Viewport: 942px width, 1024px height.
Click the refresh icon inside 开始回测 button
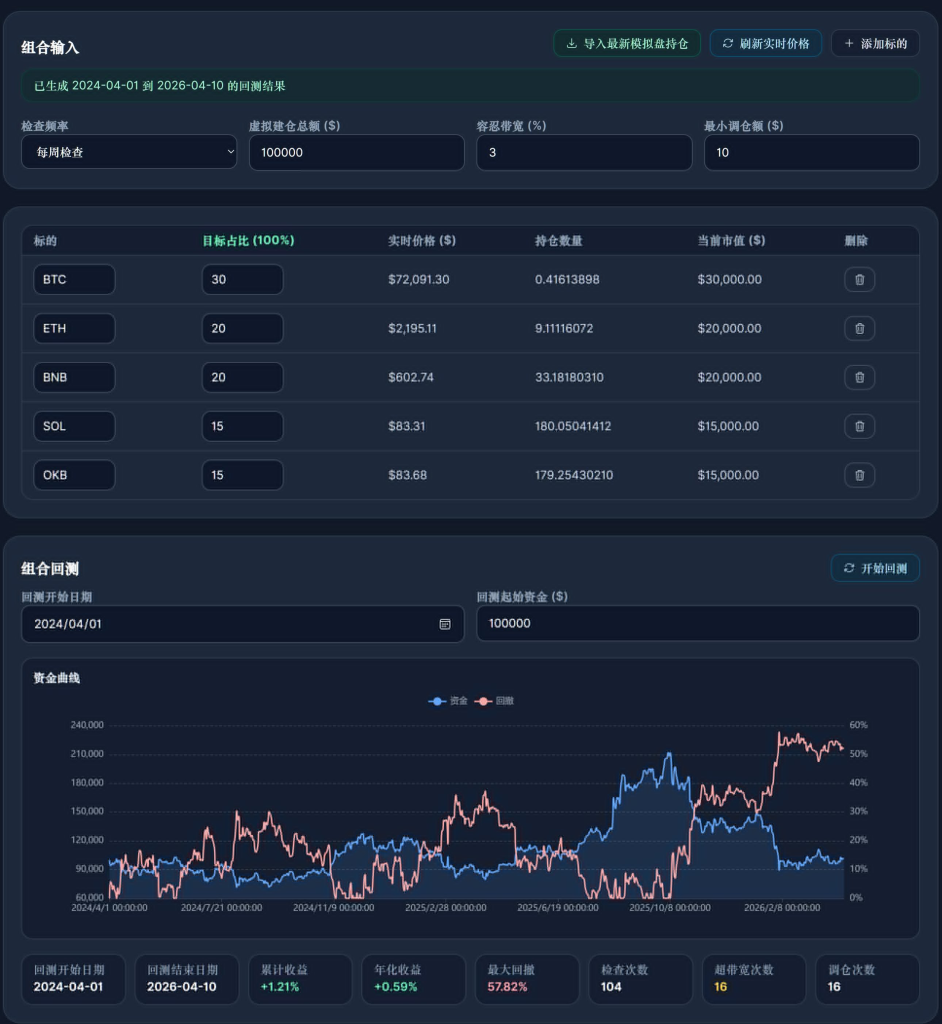[849, 568]
